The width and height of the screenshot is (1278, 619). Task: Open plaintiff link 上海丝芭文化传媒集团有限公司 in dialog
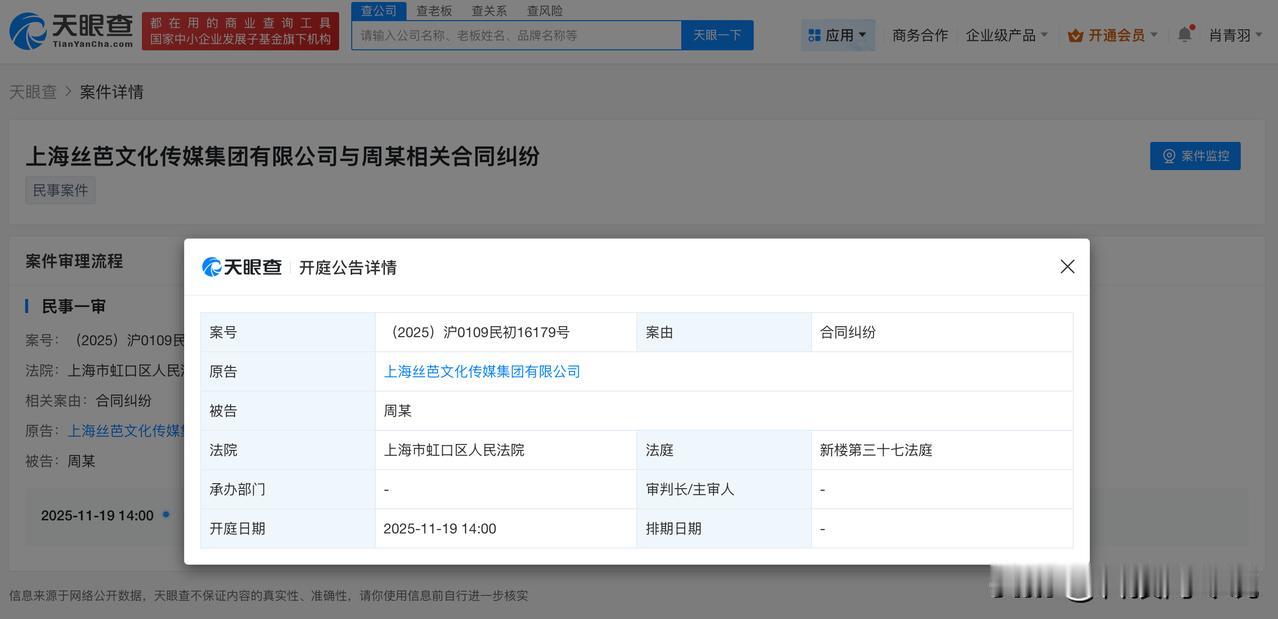(x=482, y=371)
